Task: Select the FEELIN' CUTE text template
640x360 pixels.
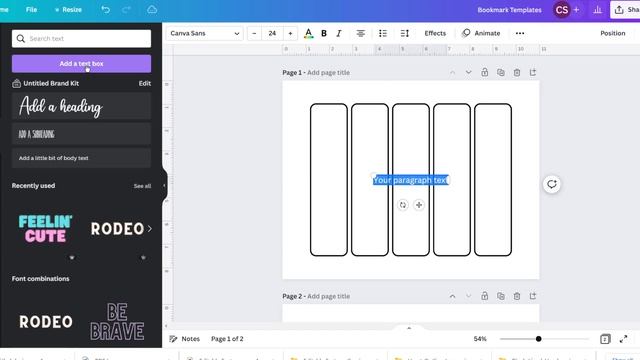Action: (45, 229)
